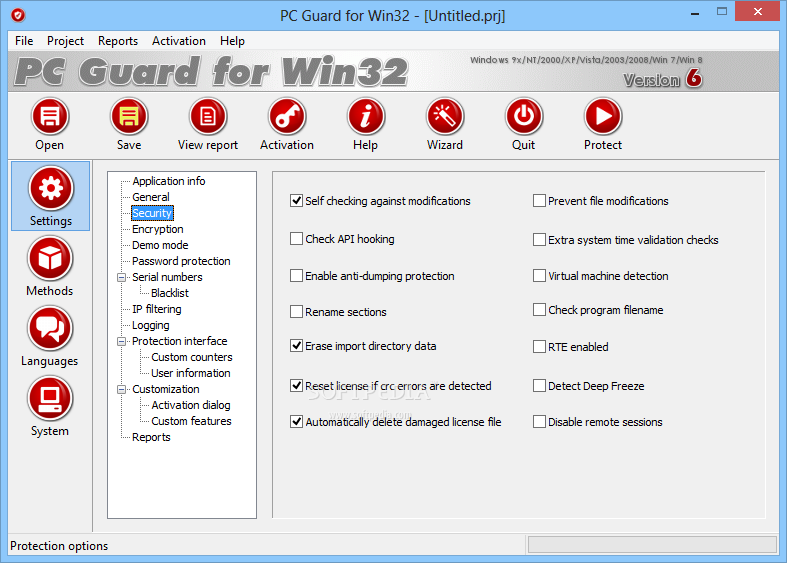The width and height of the screenshot is (787, 563).
Task: Open the Methods sidebar icon
Action: (x=50, y=258)
